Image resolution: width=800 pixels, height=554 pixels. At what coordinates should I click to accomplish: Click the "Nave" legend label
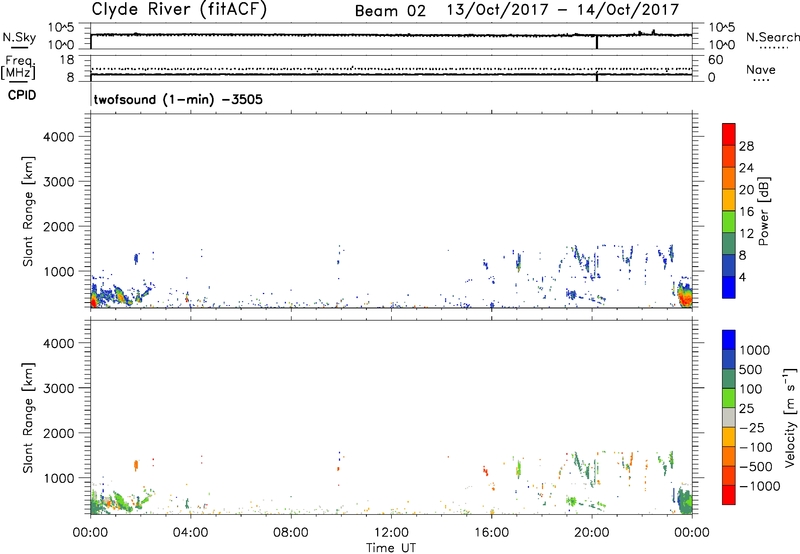point(761,69)
